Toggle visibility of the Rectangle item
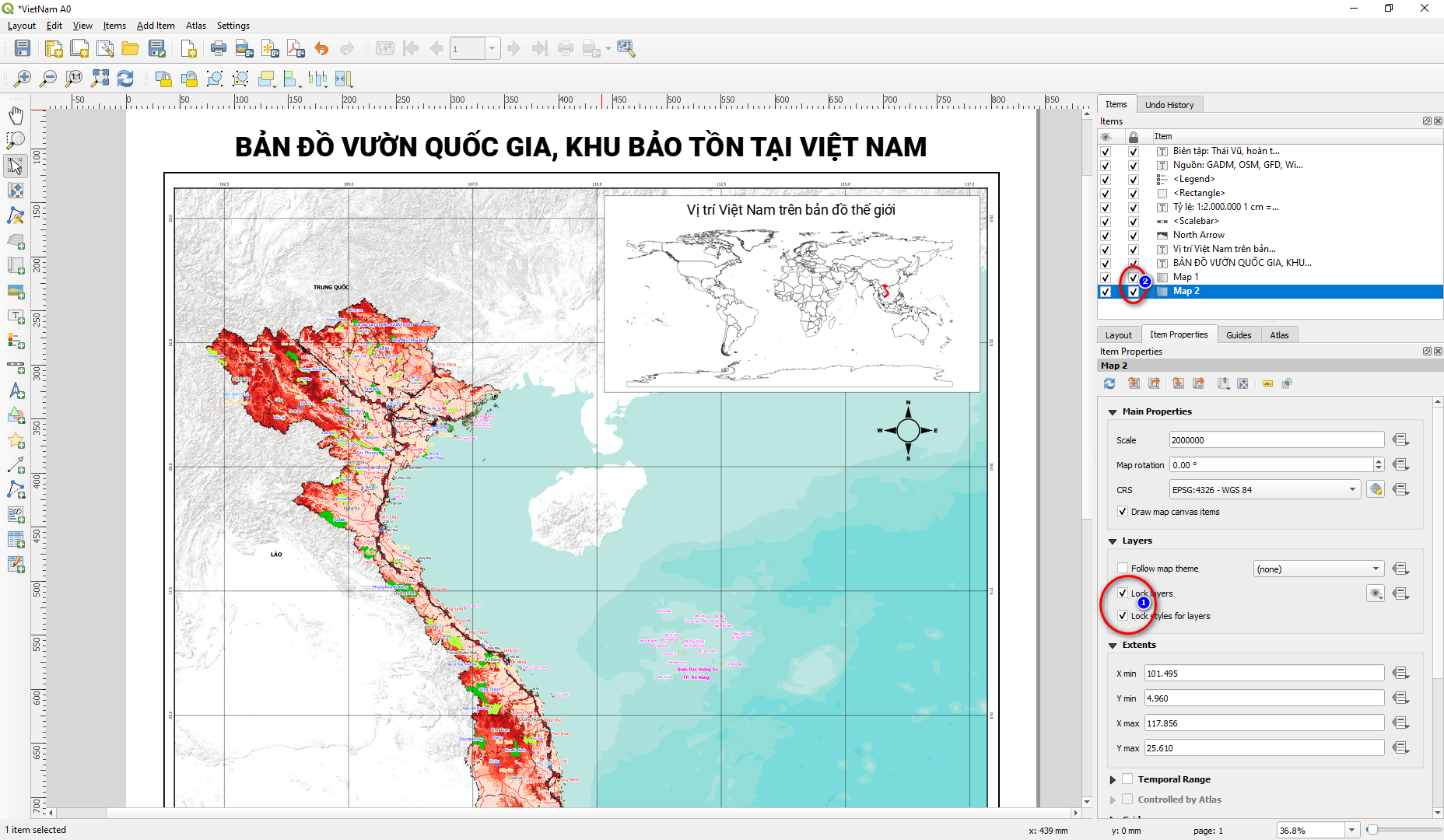The height and width of the screenshot is (840, 1444). 1106,194
